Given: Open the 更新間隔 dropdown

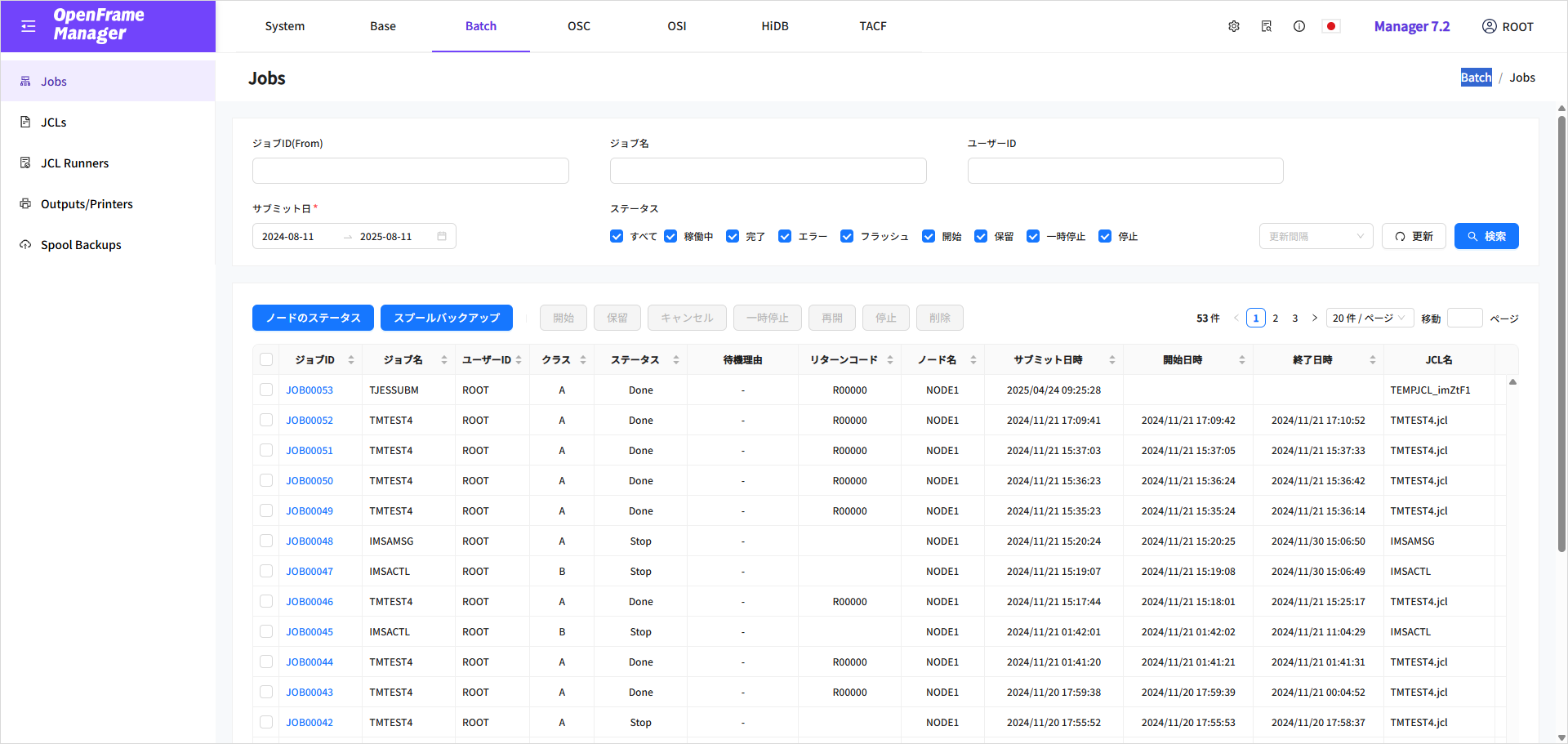Looking at the screenshot, I should coord(1316,237).
